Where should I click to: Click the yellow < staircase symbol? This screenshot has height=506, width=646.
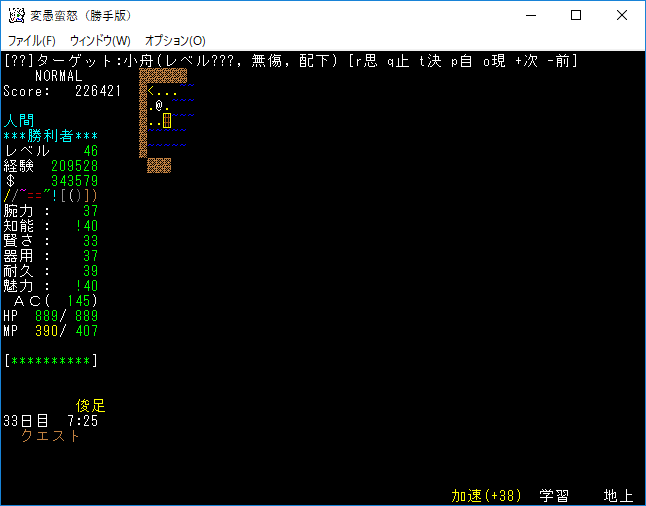[151, 91]
